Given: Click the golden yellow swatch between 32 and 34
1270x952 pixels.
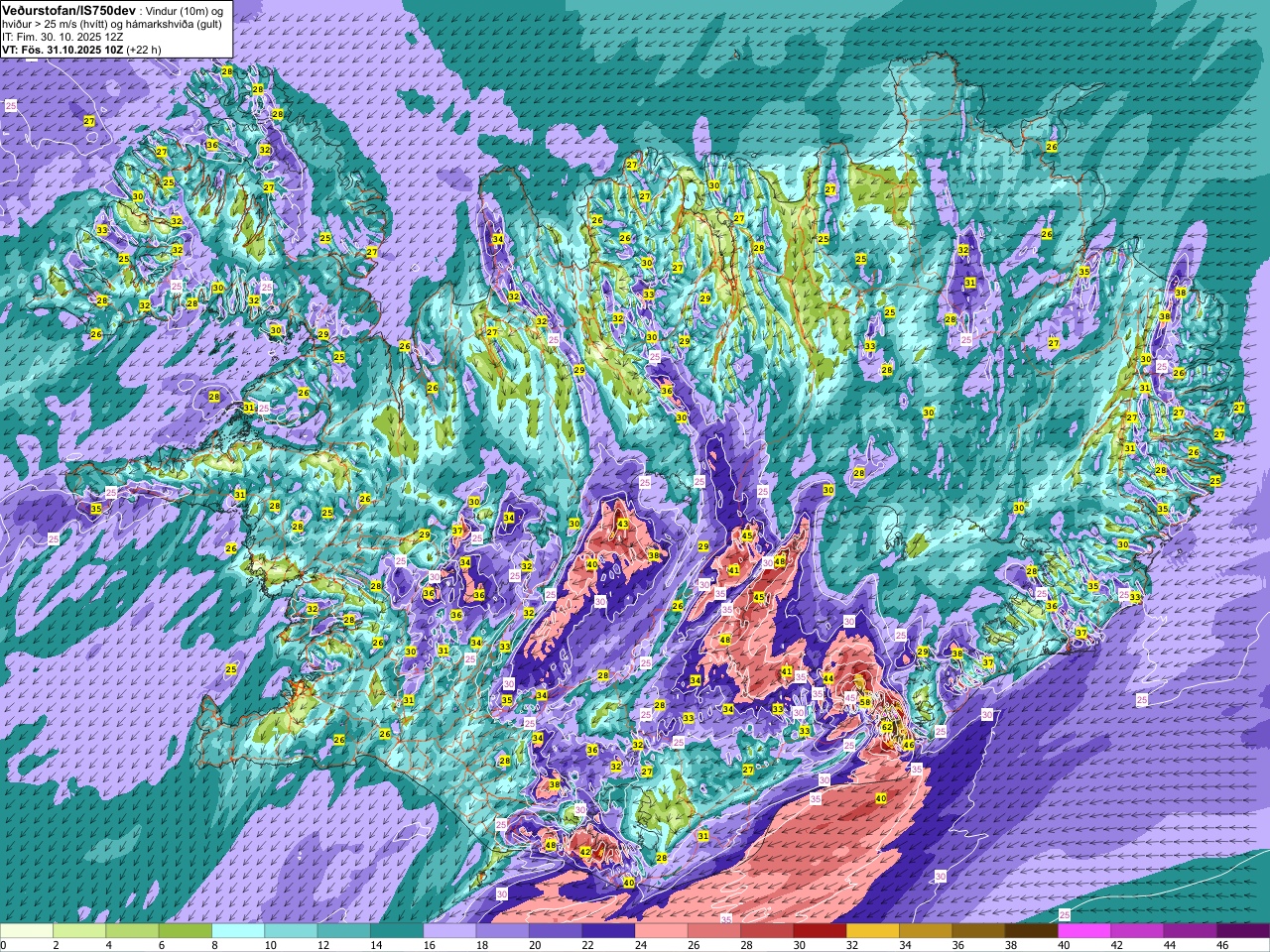Looking at the screenshot, I should [x=873, y=931].
